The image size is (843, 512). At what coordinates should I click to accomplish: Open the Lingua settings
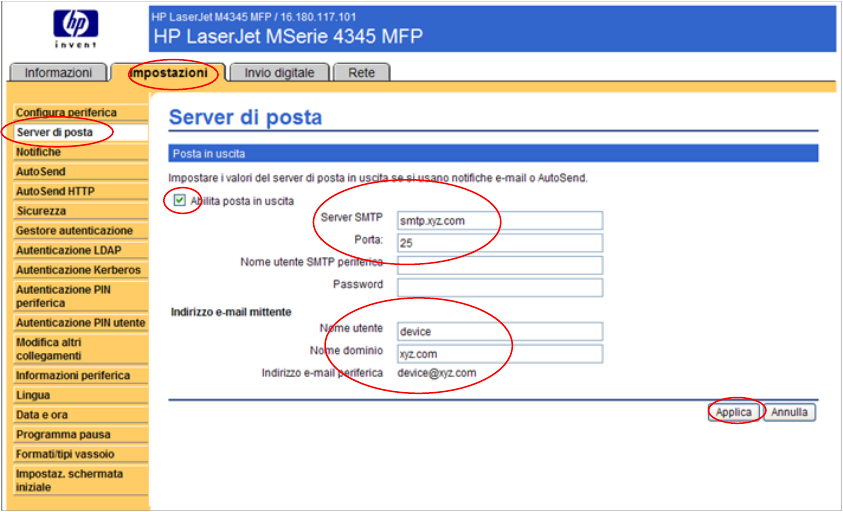tap(80, 395)
